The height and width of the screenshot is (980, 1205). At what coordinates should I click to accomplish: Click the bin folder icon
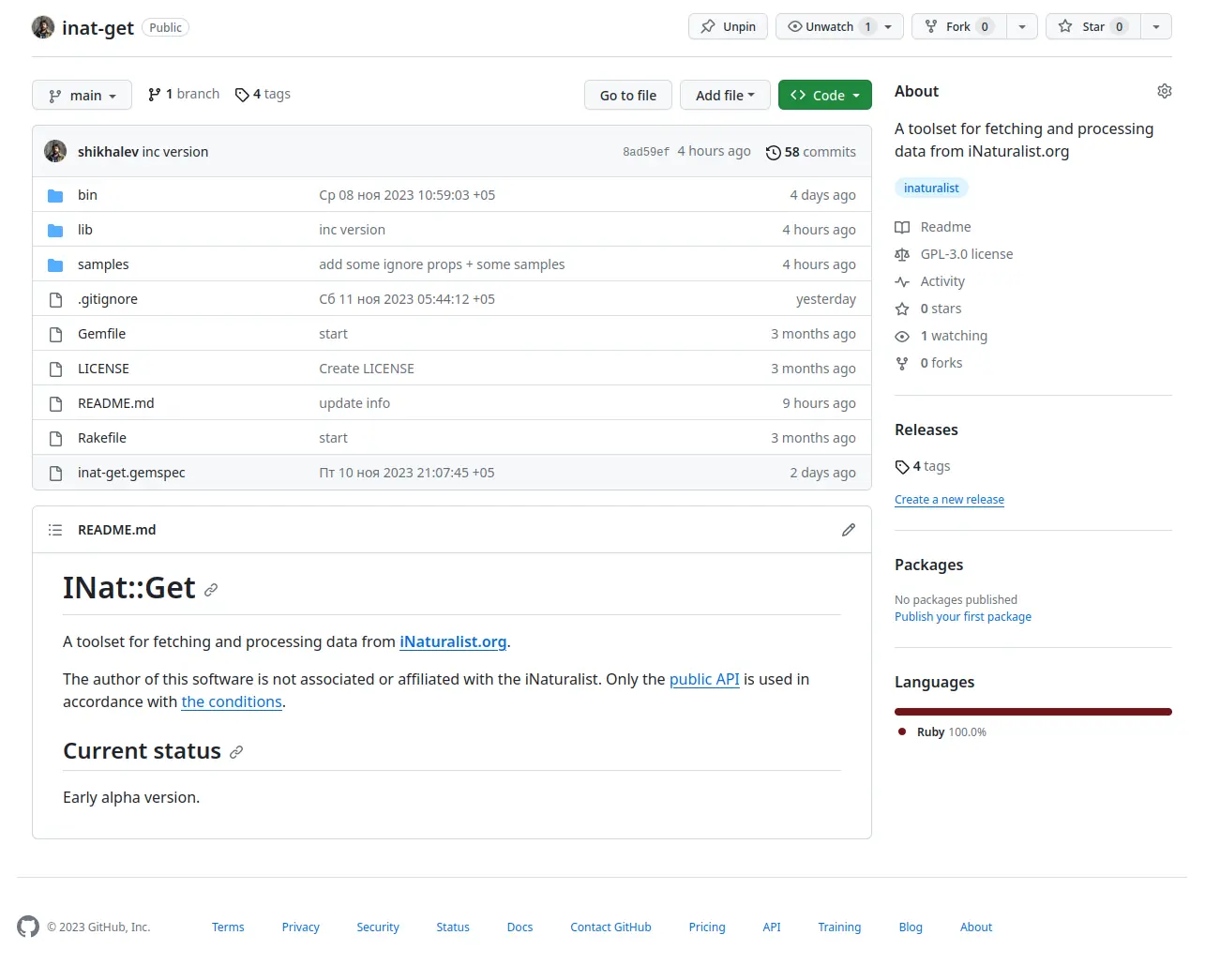point(55,195)
